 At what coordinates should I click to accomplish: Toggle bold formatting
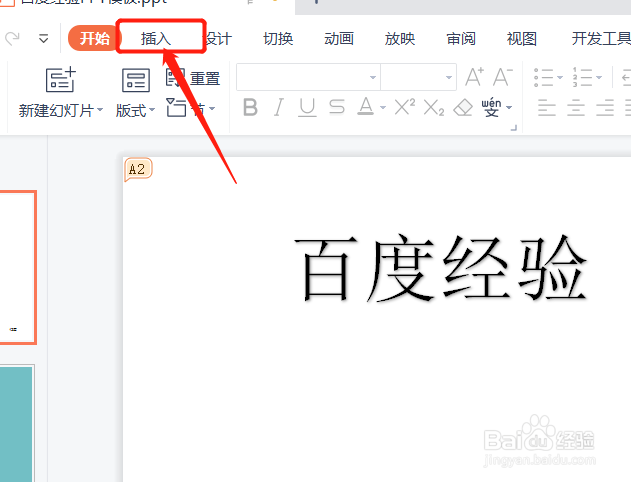250,107
